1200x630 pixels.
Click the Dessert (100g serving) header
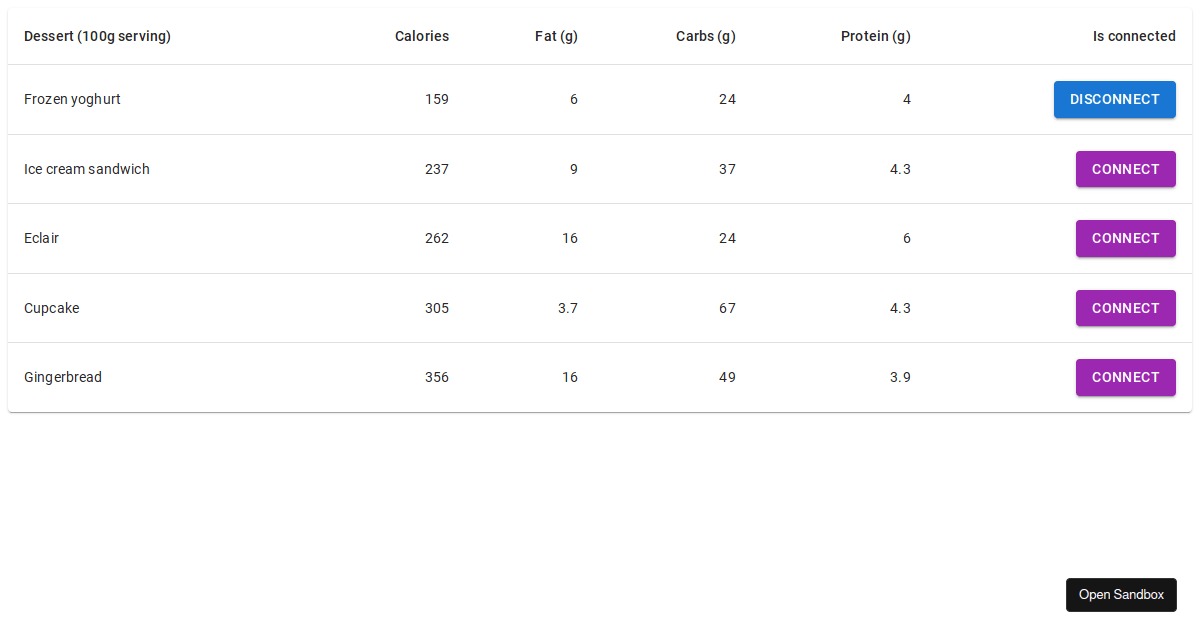click(97, 36)
